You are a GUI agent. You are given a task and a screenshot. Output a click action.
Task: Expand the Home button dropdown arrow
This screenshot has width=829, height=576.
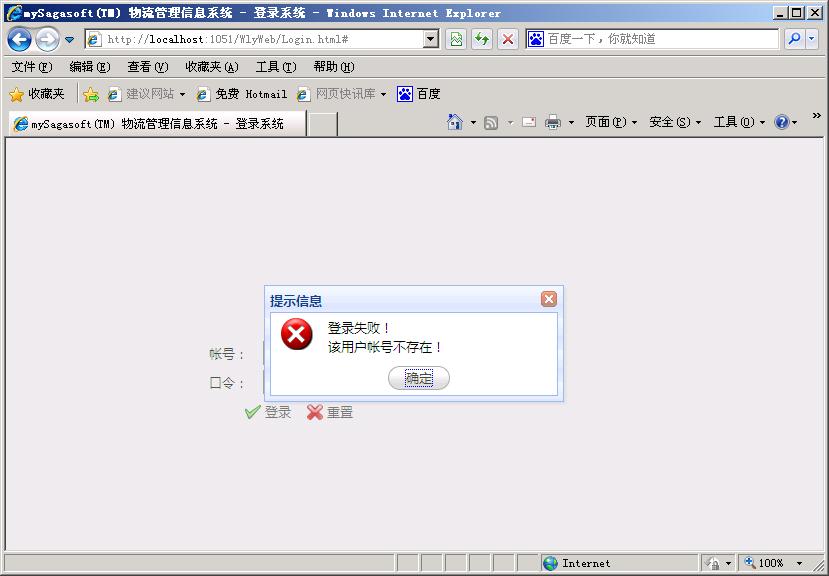pos(473,123)
